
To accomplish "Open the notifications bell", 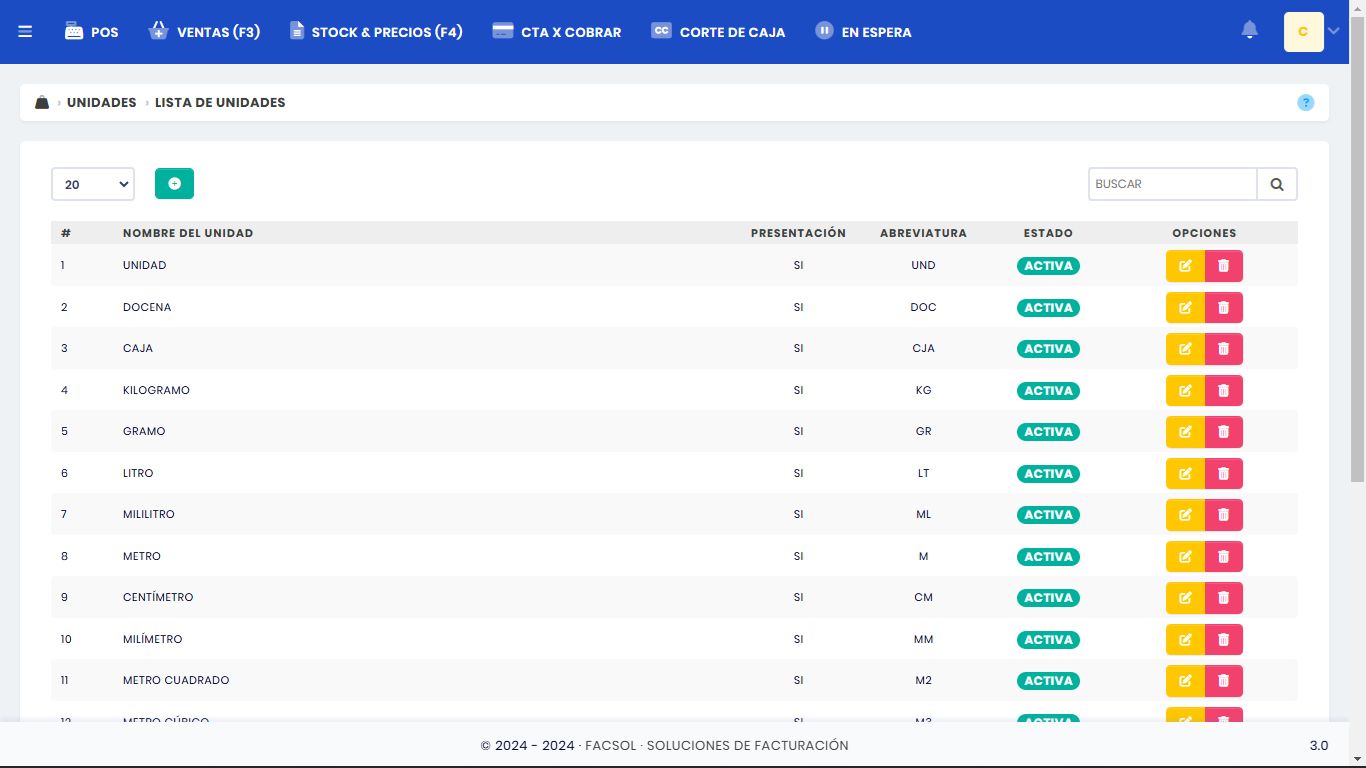I will click(1249, 31).
